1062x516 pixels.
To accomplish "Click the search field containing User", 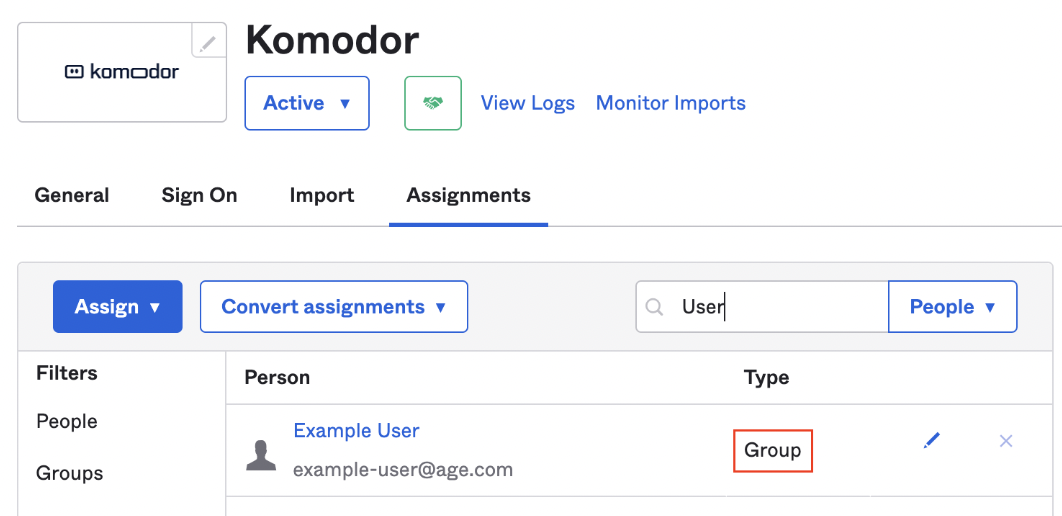I will 762,307.
